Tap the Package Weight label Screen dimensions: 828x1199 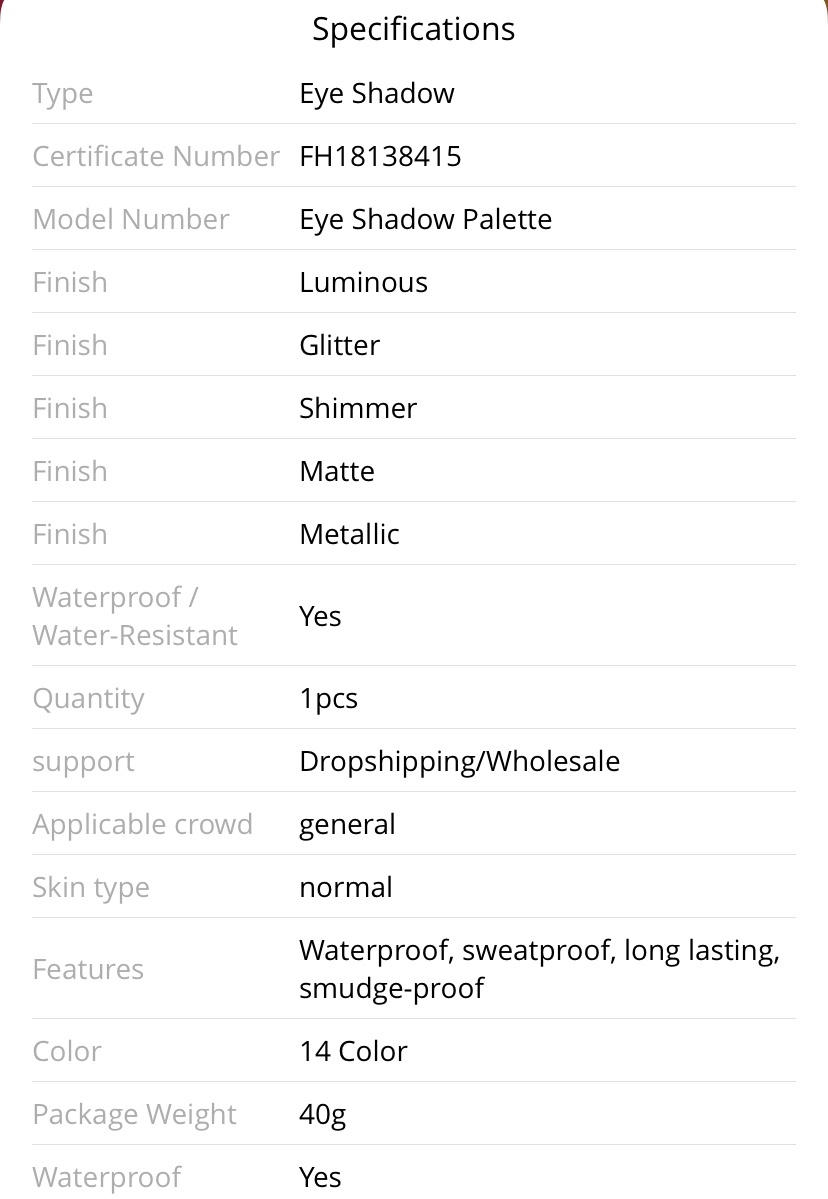(135, 1114)
